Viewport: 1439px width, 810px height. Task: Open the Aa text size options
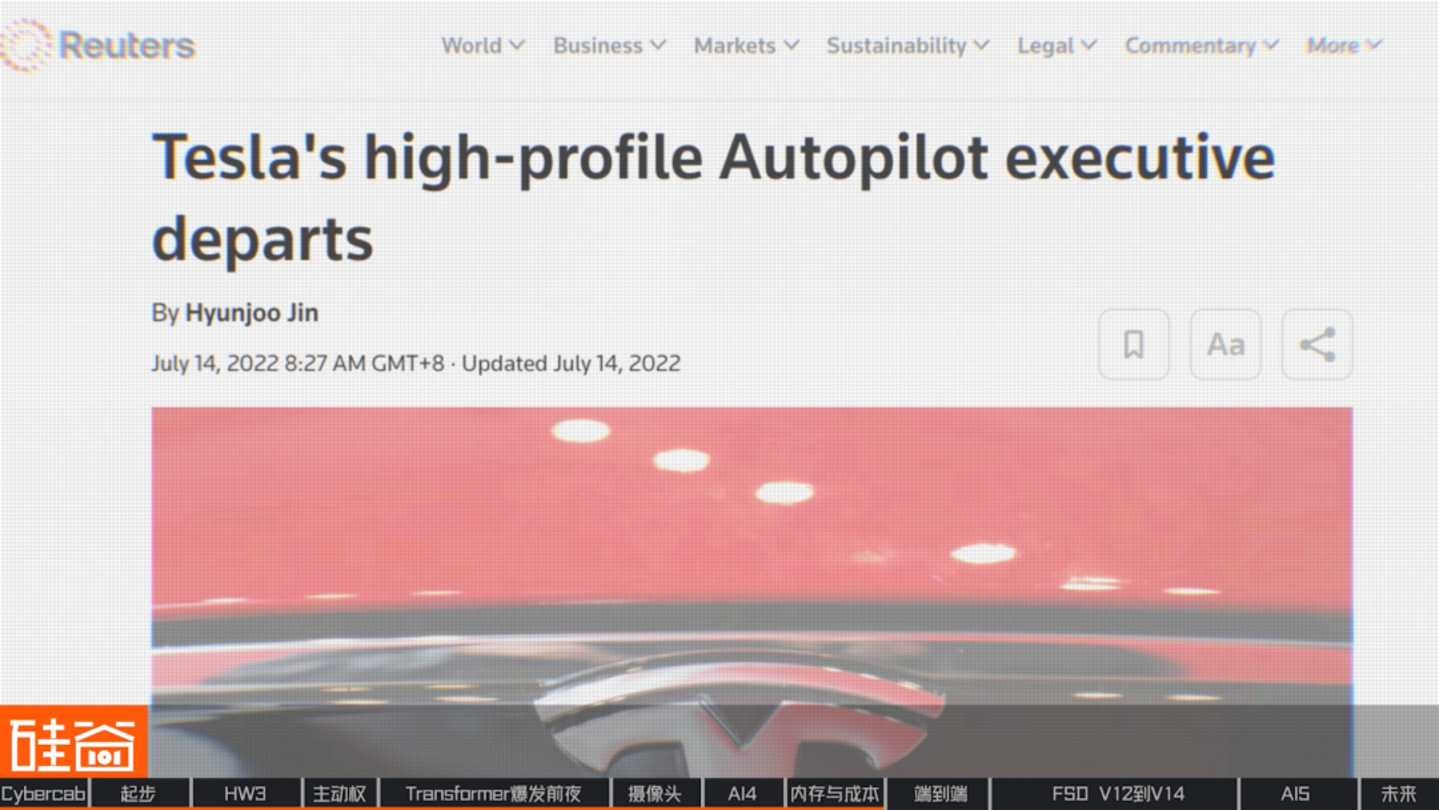point(1226,345)
